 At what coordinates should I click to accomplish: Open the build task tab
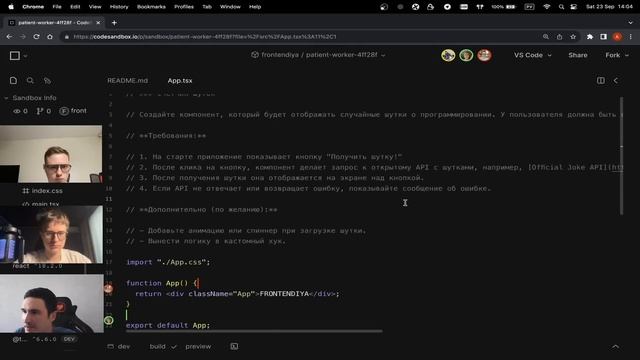[x=162, y=347]
